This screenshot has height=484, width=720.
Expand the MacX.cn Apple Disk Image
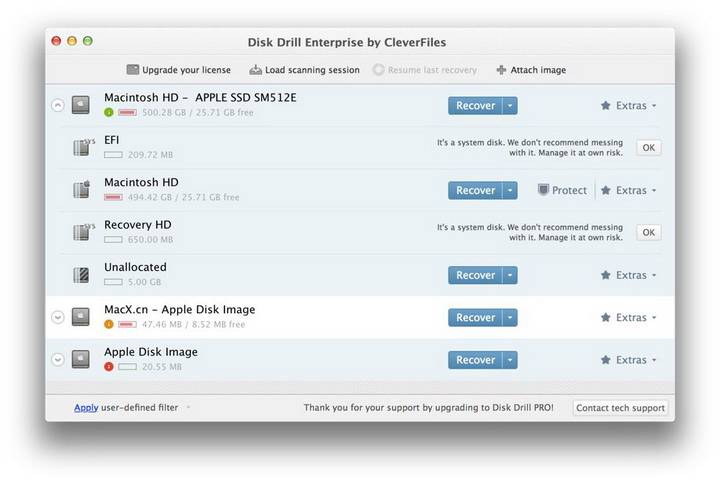pyautogui.click(x=57, y=317)
